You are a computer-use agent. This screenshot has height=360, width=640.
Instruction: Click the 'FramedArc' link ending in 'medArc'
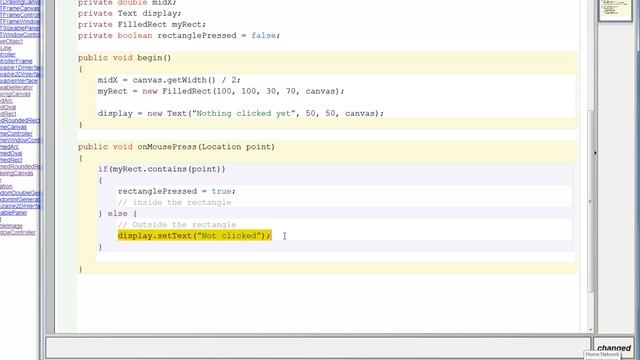(x=9, y=147)
